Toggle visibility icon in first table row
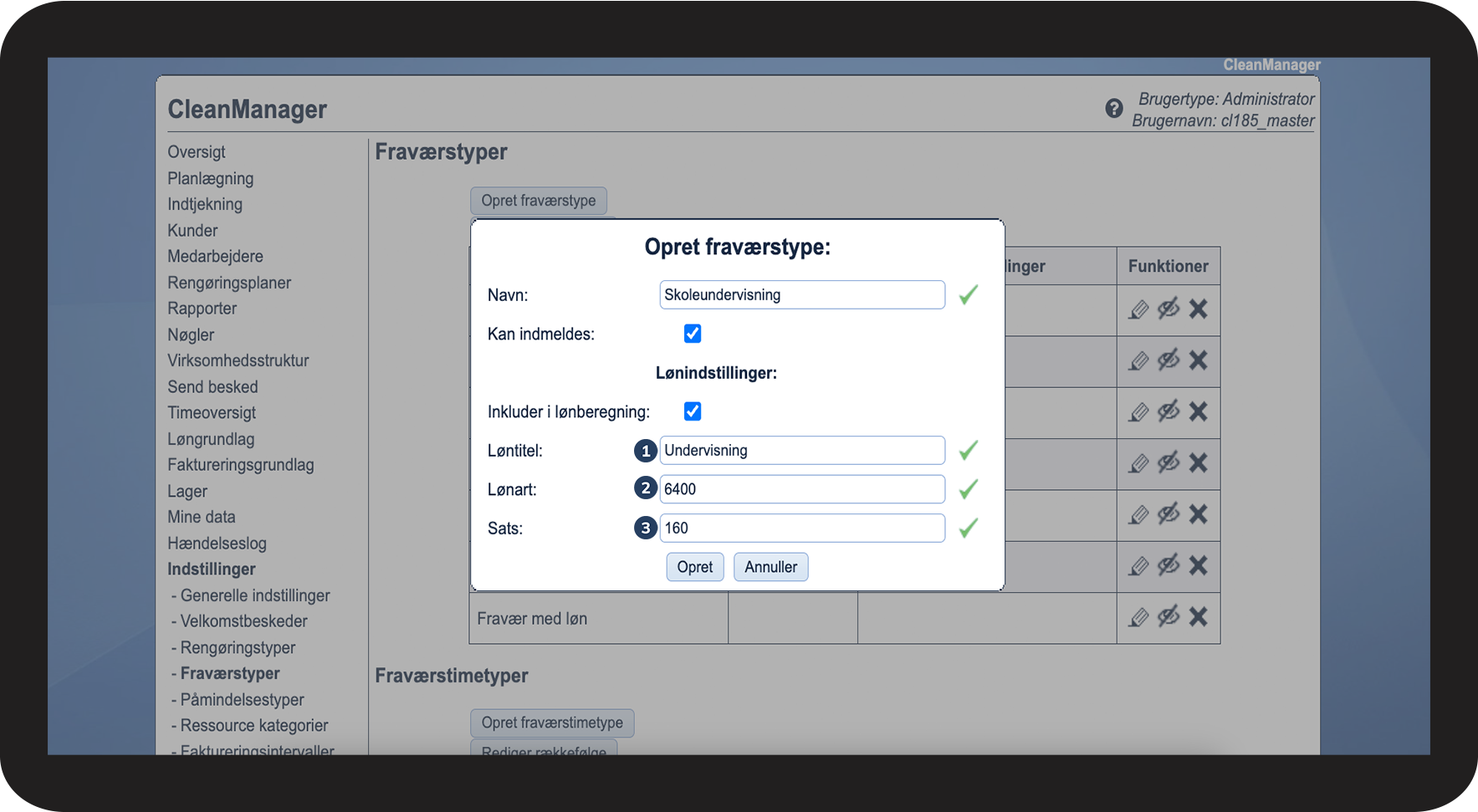This screenshot has width=1478, height=812. coord(1169,309)
